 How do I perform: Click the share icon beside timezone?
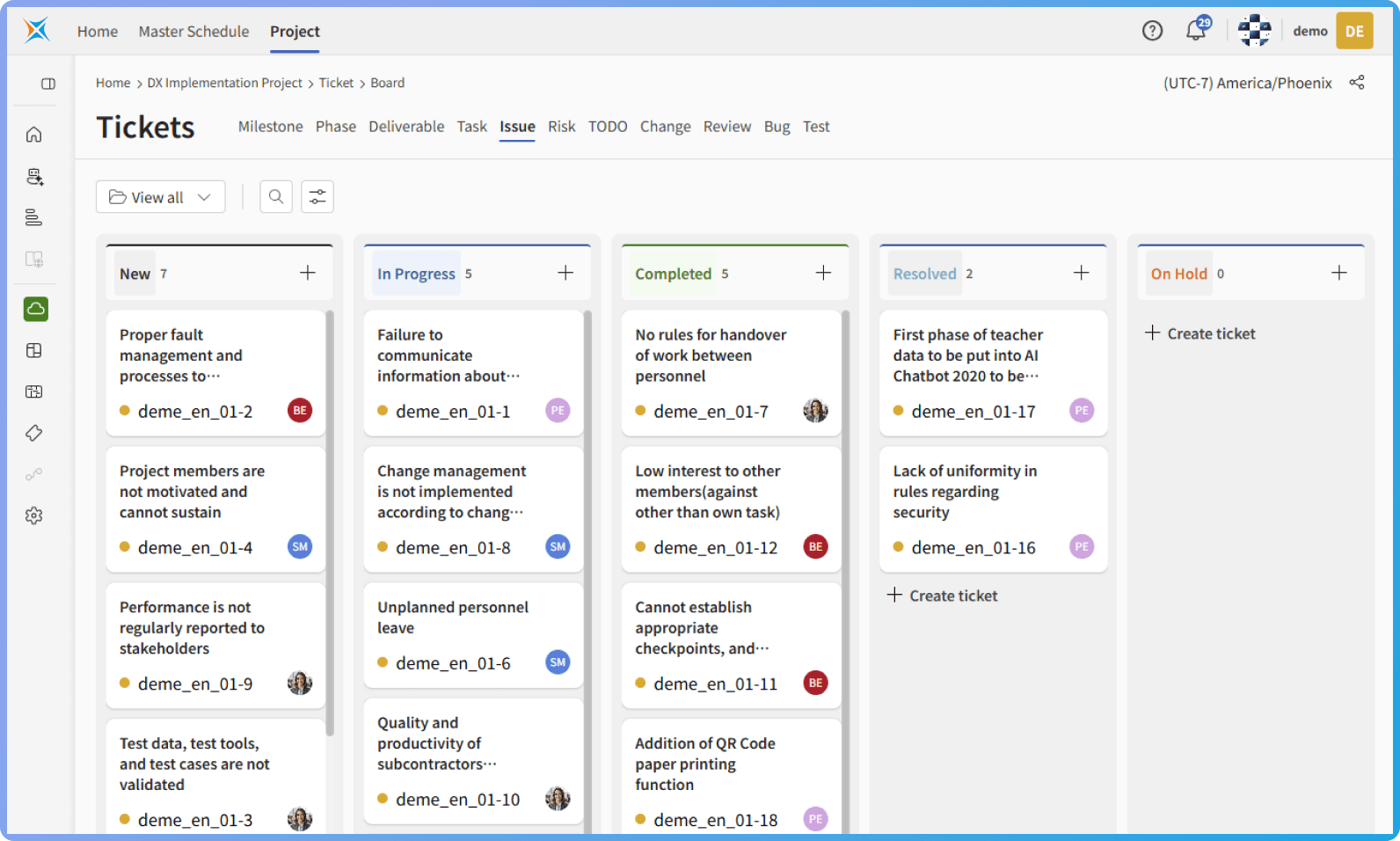[x=1357, y=83]
